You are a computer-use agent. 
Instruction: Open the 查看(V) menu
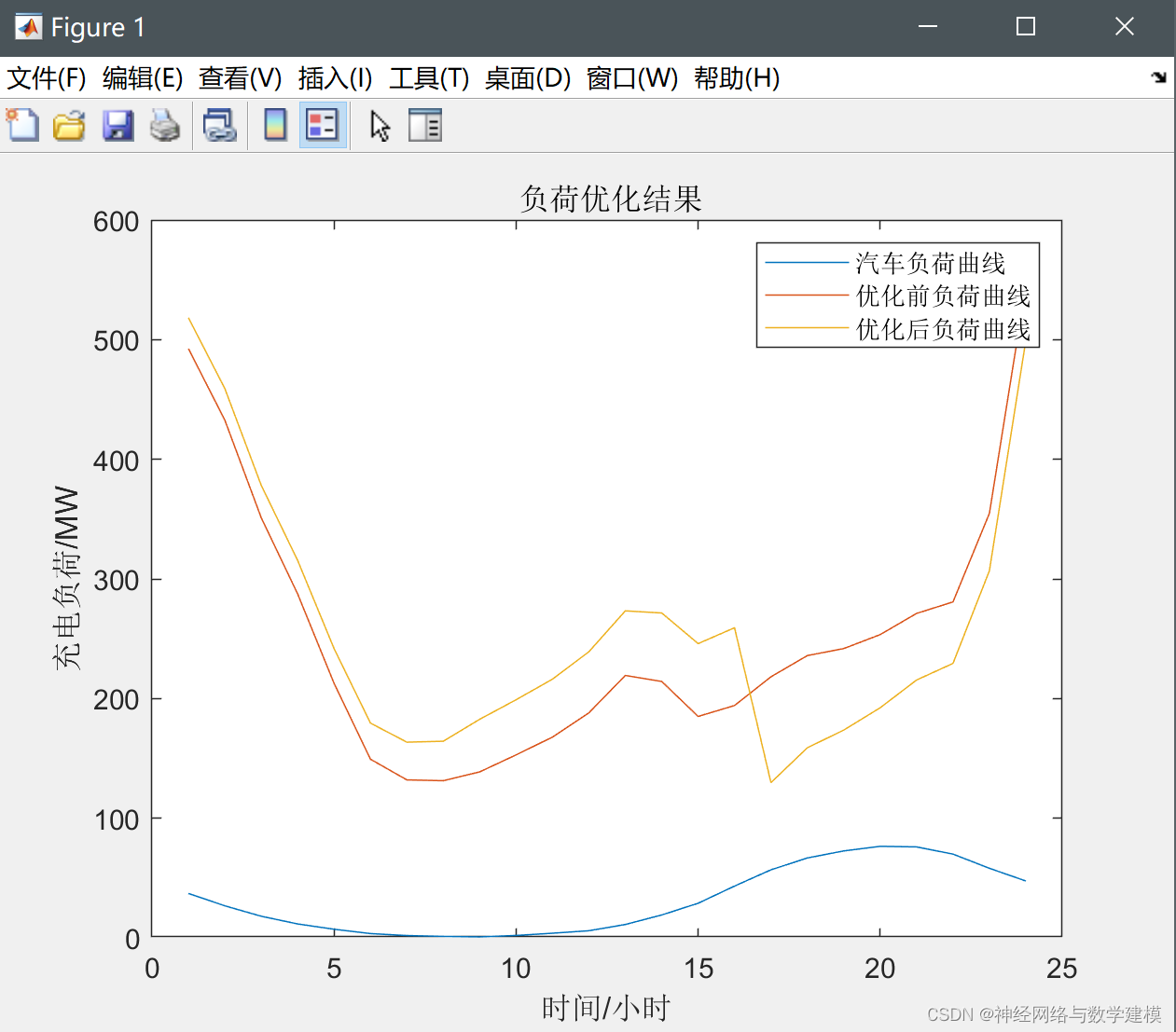pos(241,78)
